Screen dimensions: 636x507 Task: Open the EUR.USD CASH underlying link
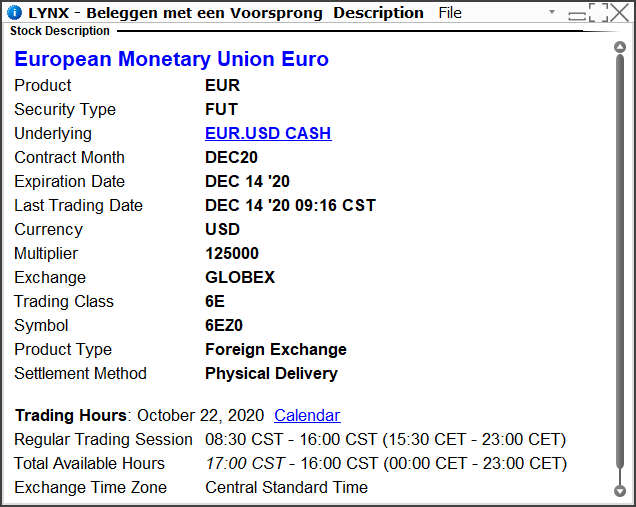tap(268, 133)
